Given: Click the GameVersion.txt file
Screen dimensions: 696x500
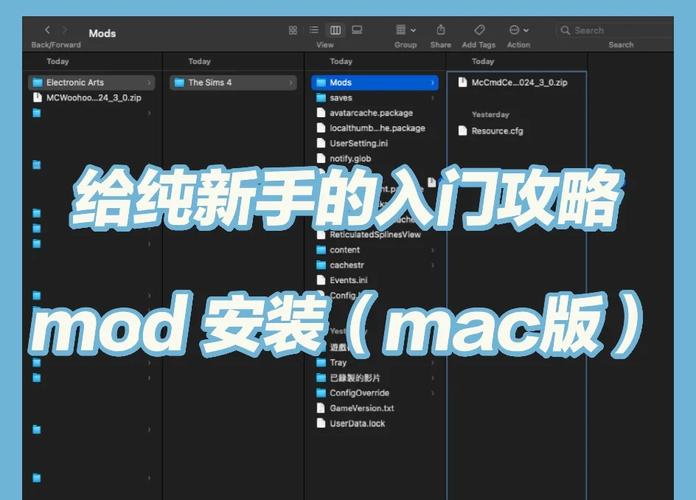Looking at the screenshot, I should (361, 408).
